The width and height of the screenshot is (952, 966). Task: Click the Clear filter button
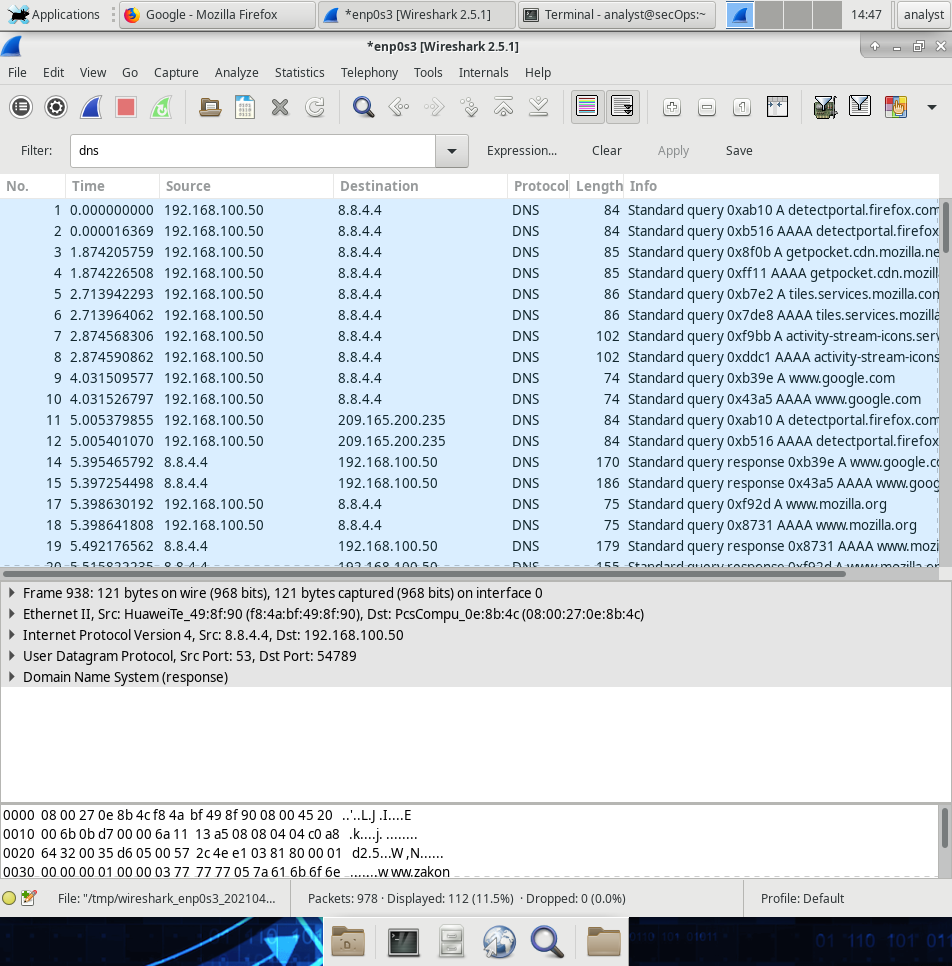(606, 151)
